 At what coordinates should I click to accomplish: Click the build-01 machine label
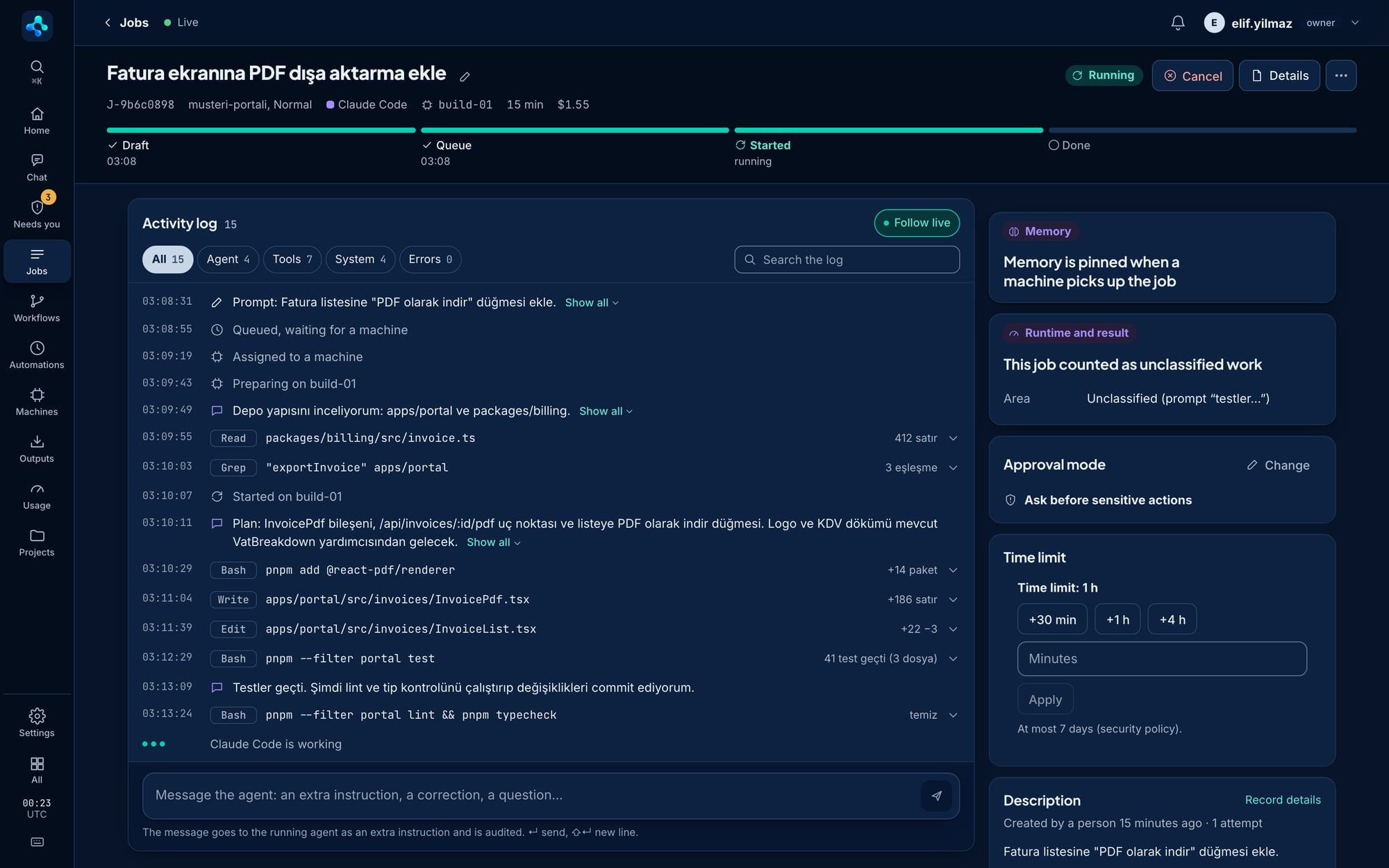tap(457, 105)
